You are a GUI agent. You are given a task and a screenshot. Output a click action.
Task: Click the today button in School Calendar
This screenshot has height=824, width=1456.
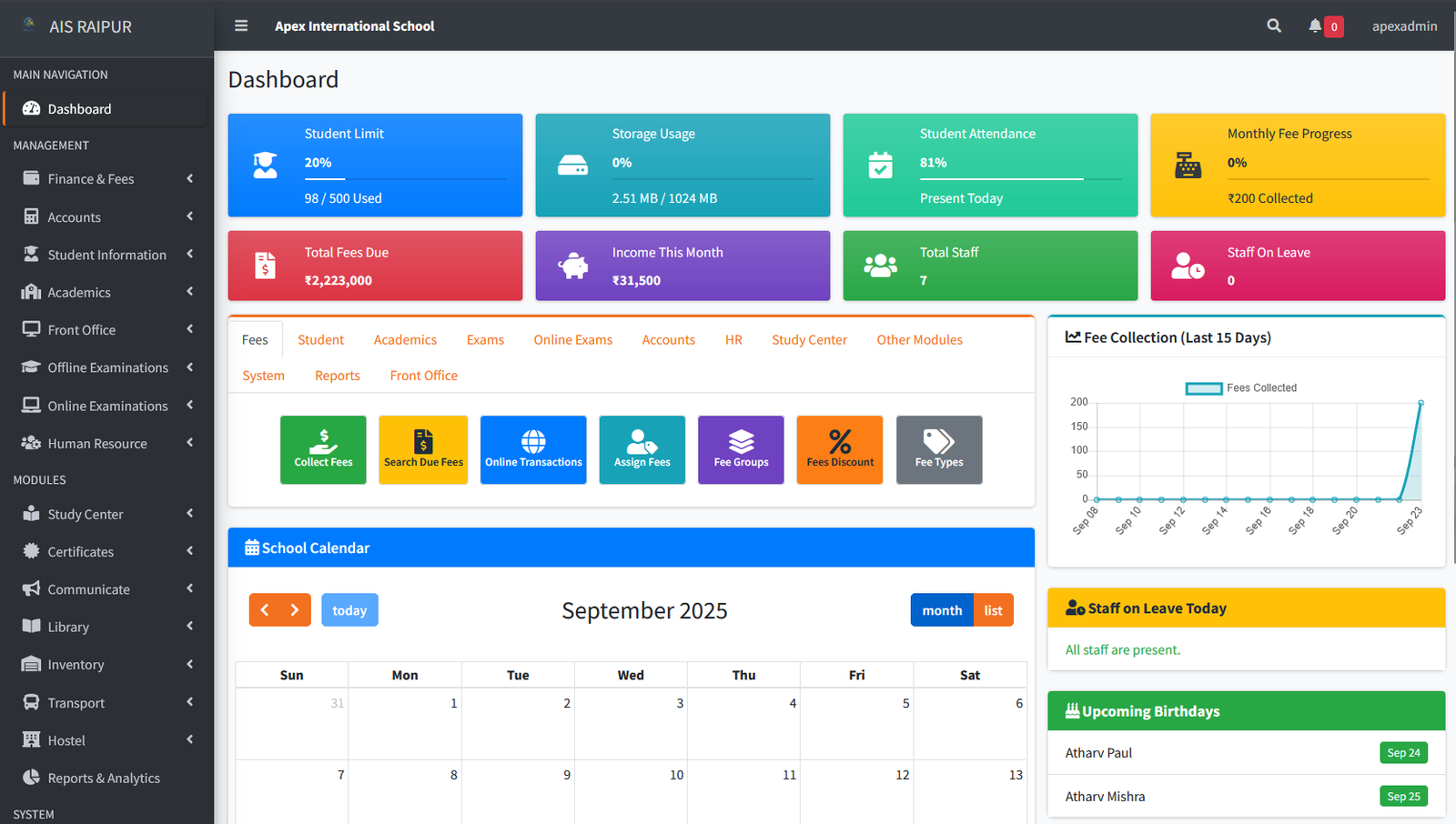(x=349, y=609)
